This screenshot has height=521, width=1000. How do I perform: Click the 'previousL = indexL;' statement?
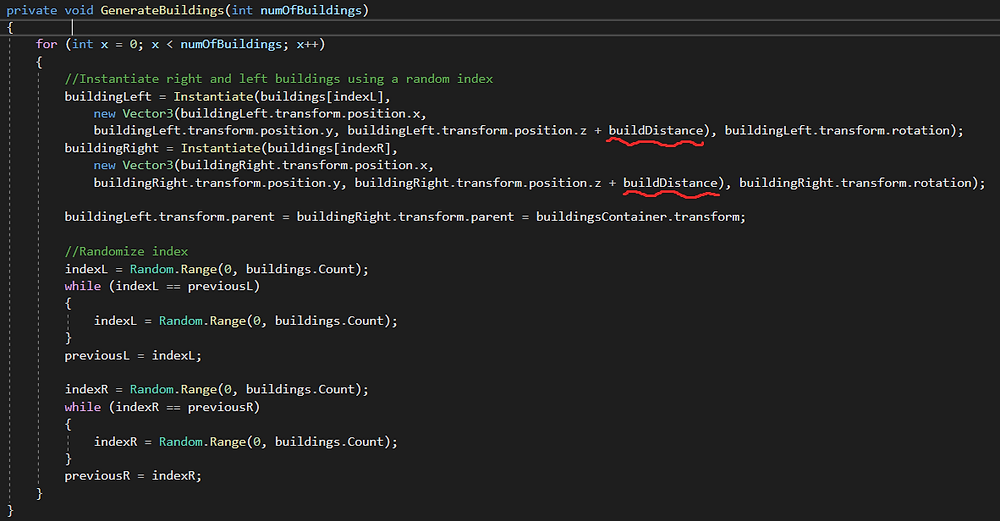click(x=133, y=355)
